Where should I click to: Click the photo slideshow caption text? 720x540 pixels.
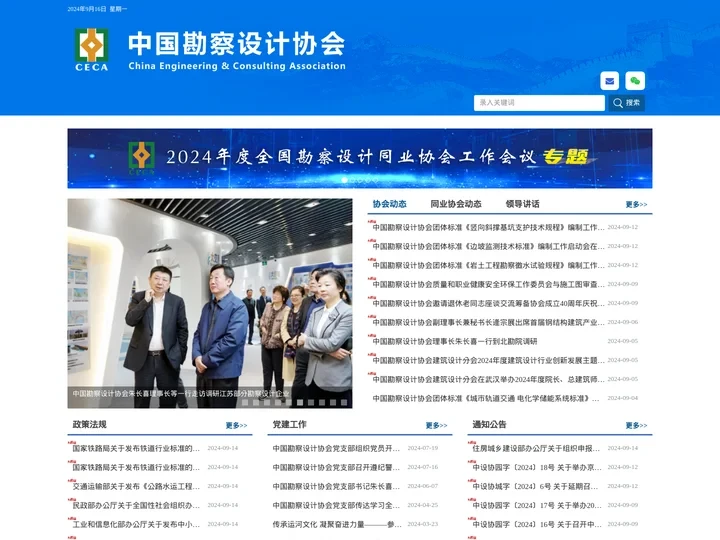pos(181,394)
